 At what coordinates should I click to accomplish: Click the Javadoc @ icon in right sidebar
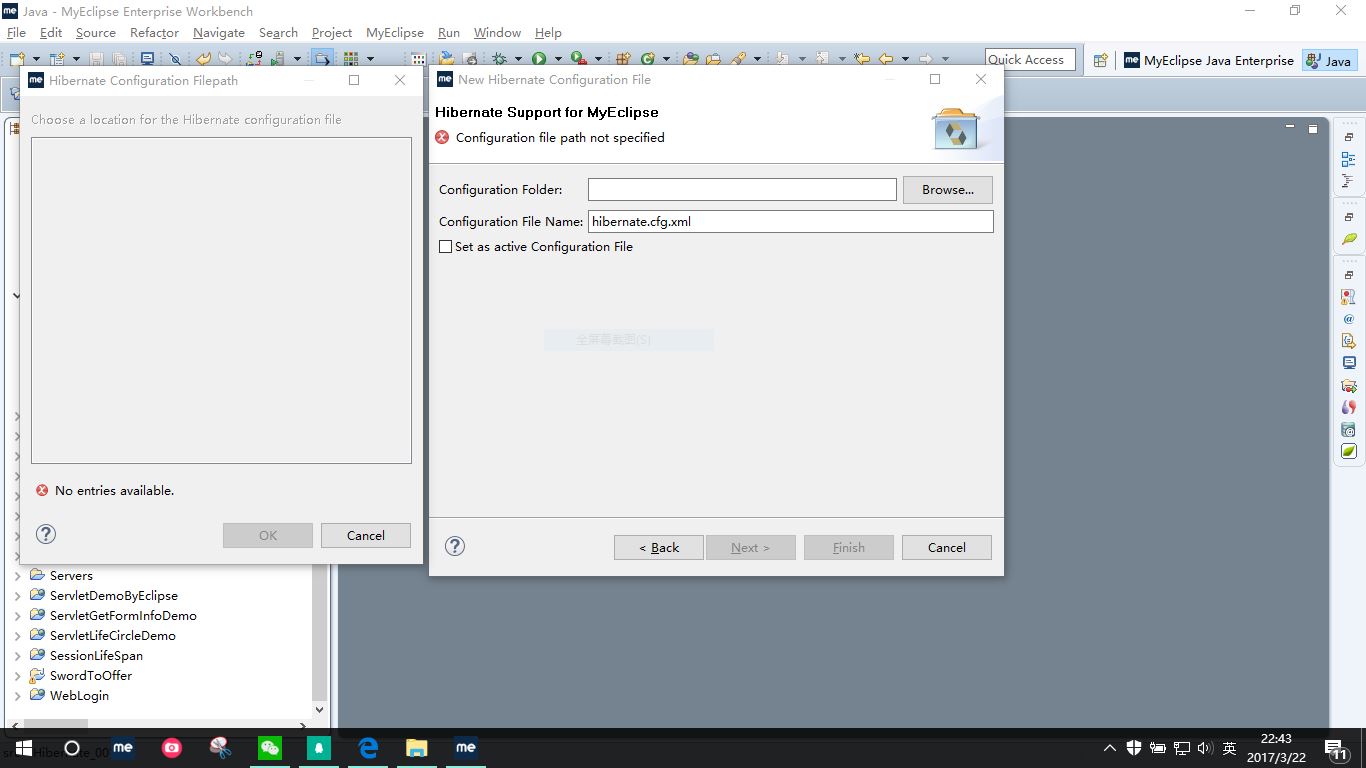tap(1348, 319)
